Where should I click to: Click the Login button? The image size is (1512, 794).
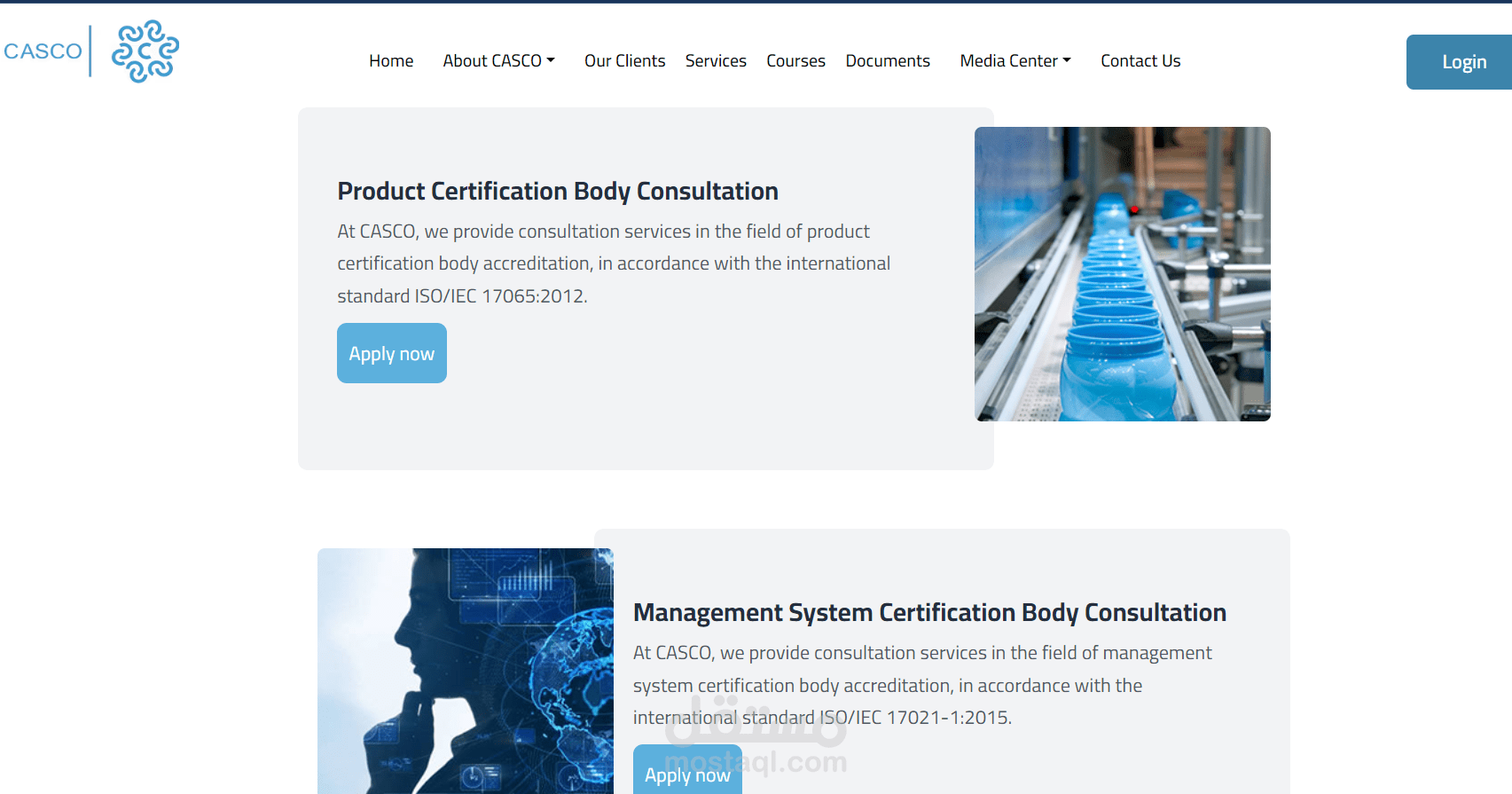coord(1459,62)
